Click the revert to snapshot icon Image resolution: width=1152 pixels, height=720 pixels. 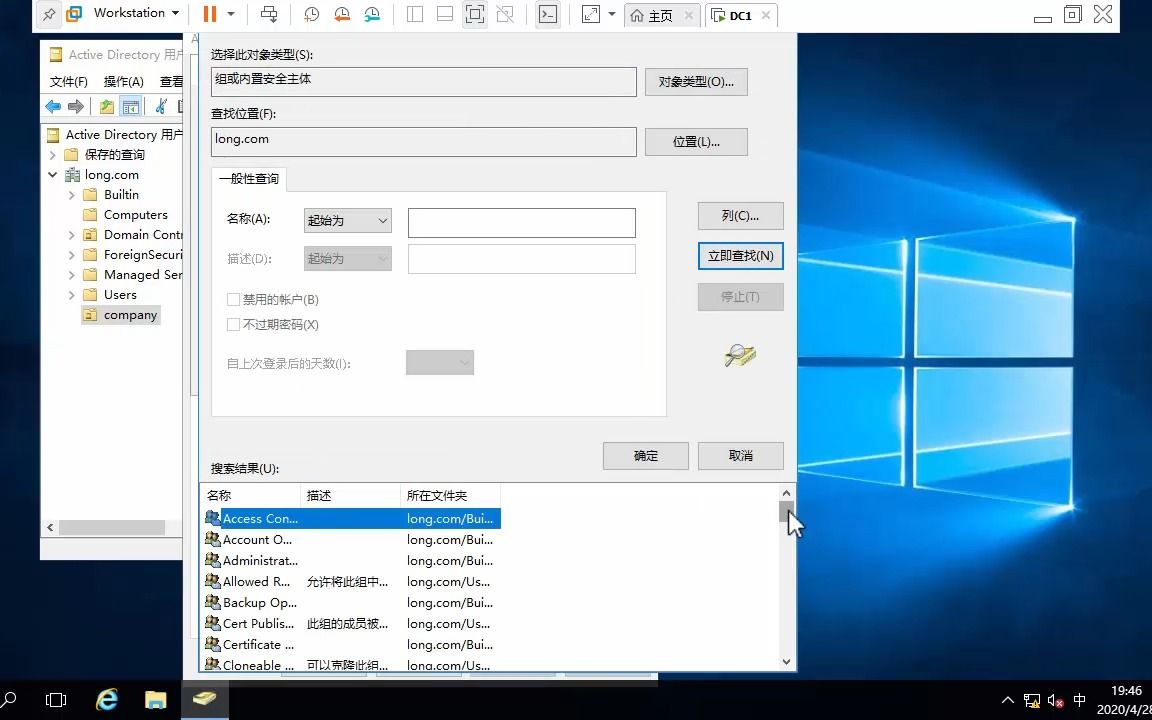342,14
